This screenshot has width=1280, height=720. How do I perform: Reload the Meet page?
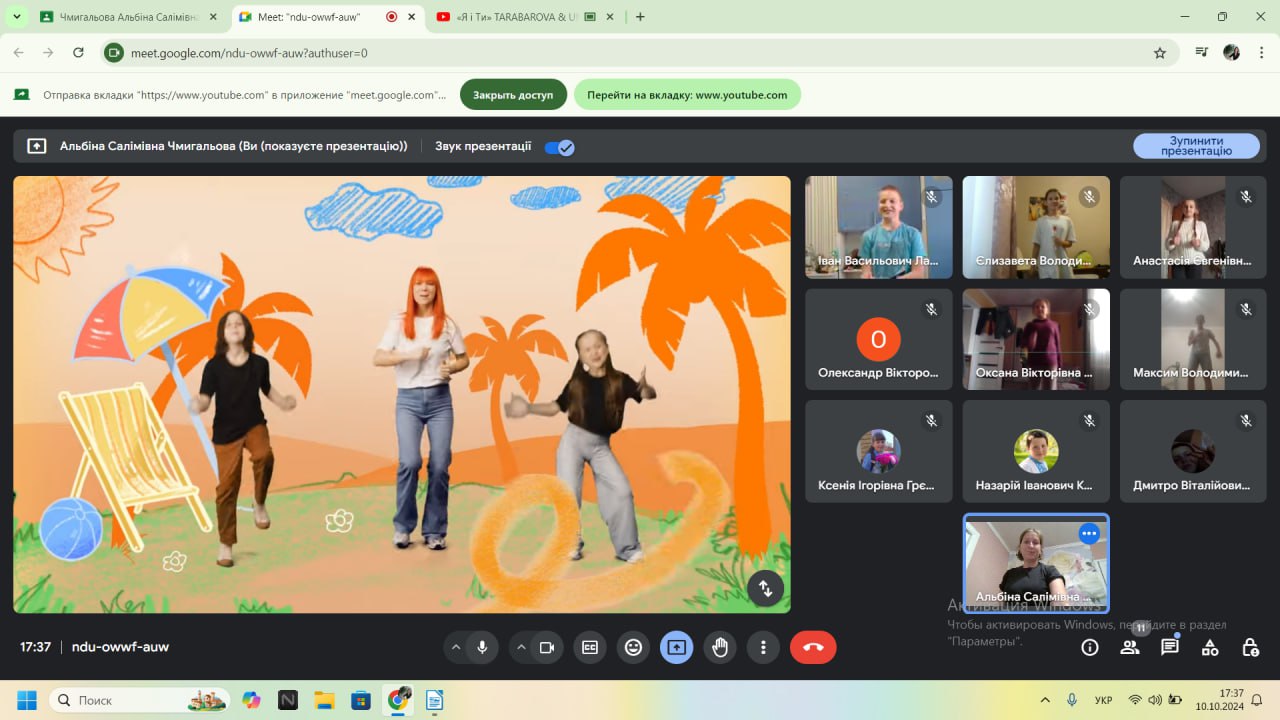[x=78, y=53]
